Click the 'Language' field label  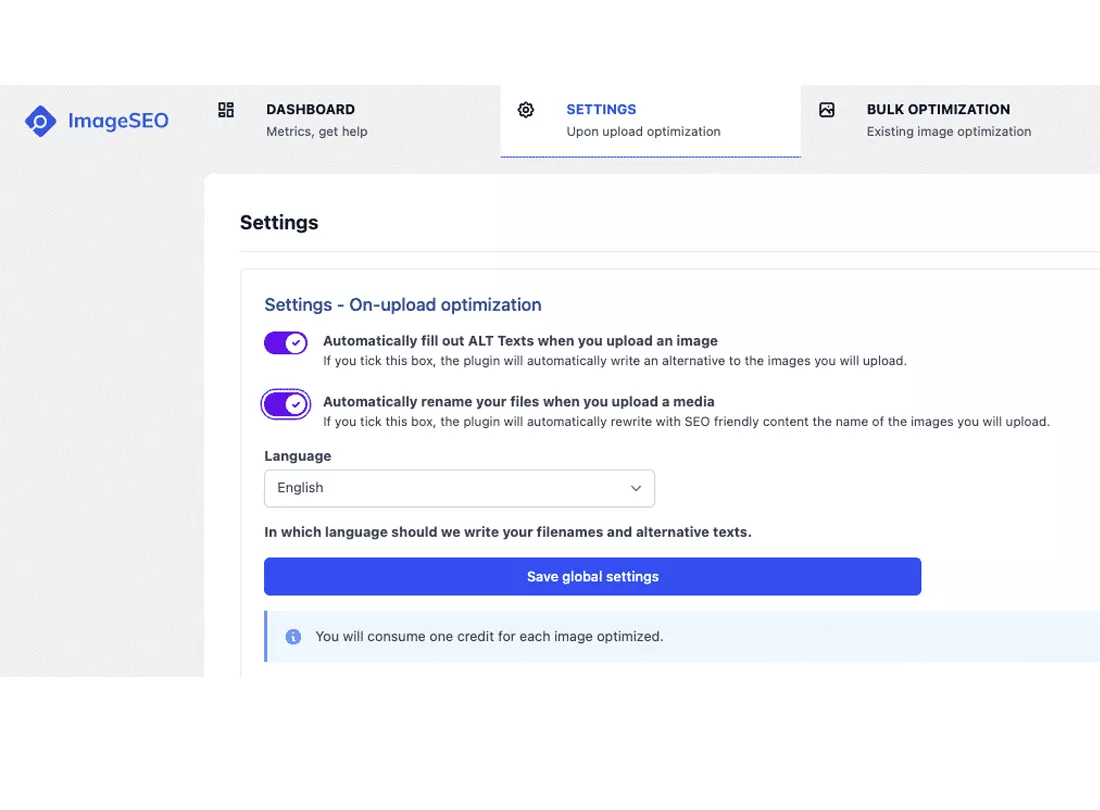[297, 456]
